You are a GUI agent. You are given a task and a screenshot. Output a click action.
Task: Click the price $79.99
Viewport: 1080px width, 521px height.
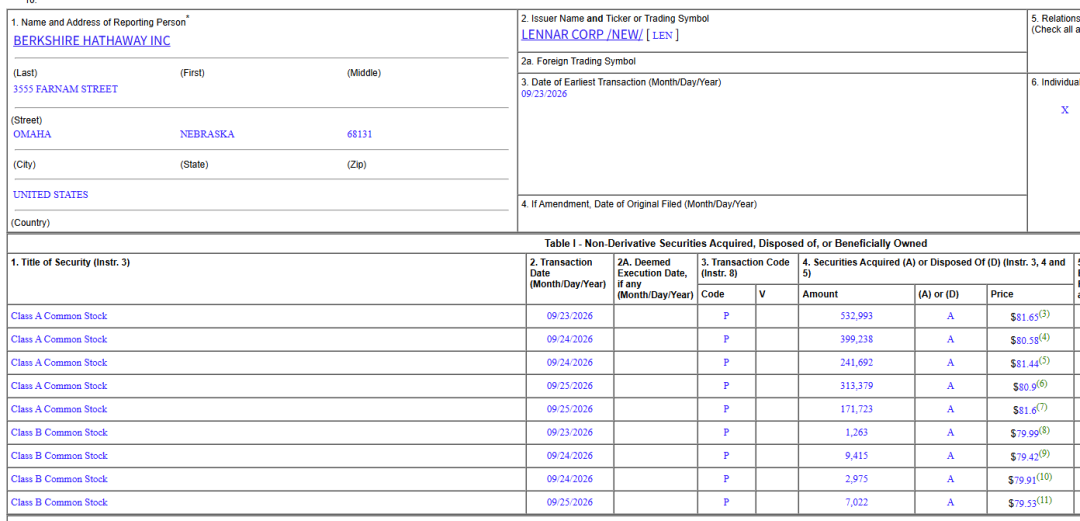pyautogui.click(x=1024, y=433)
